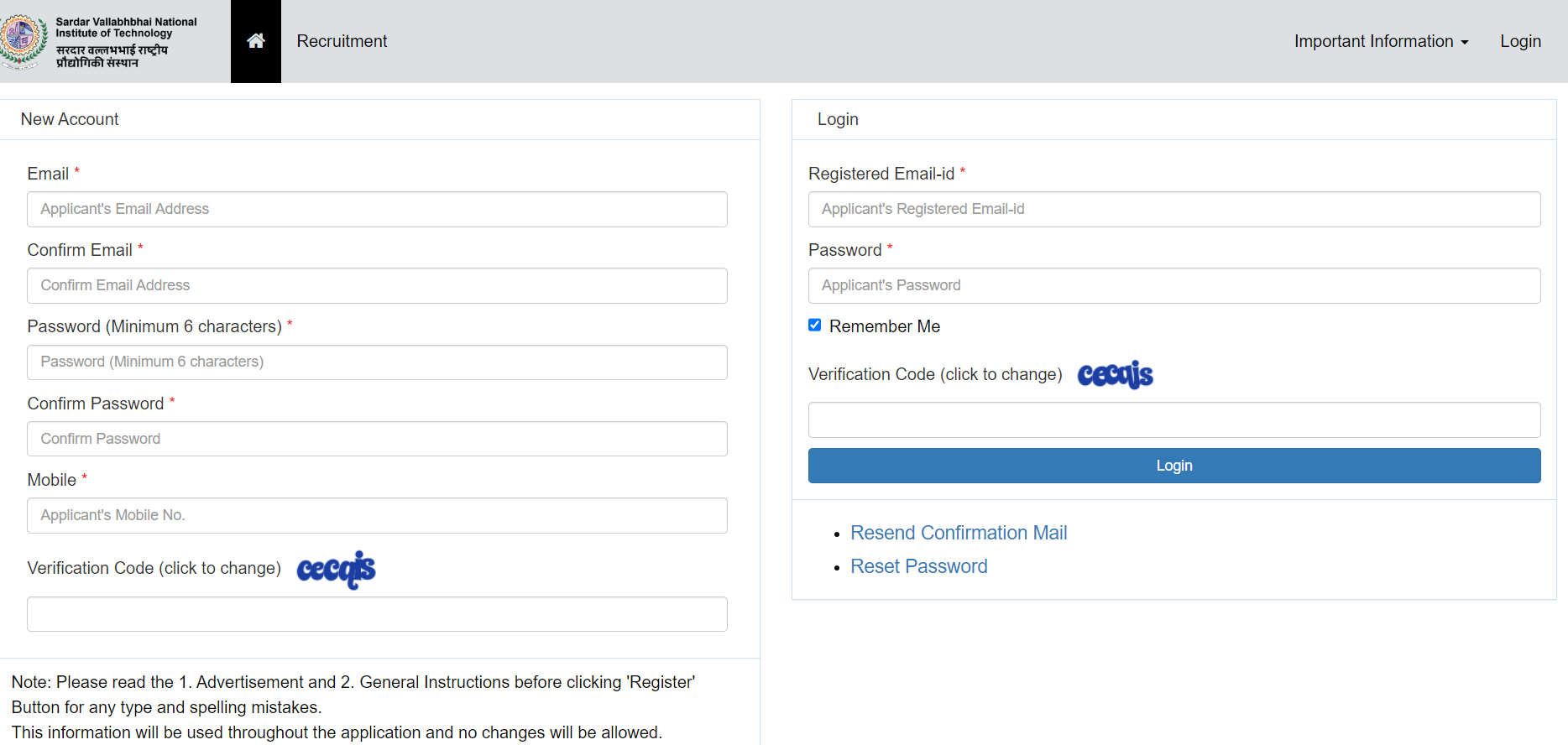Image resolution: width=1568 pixels, height=745 pixels.
Task: Click the Confirm Email Address field
Action: [x=377, y=285]
